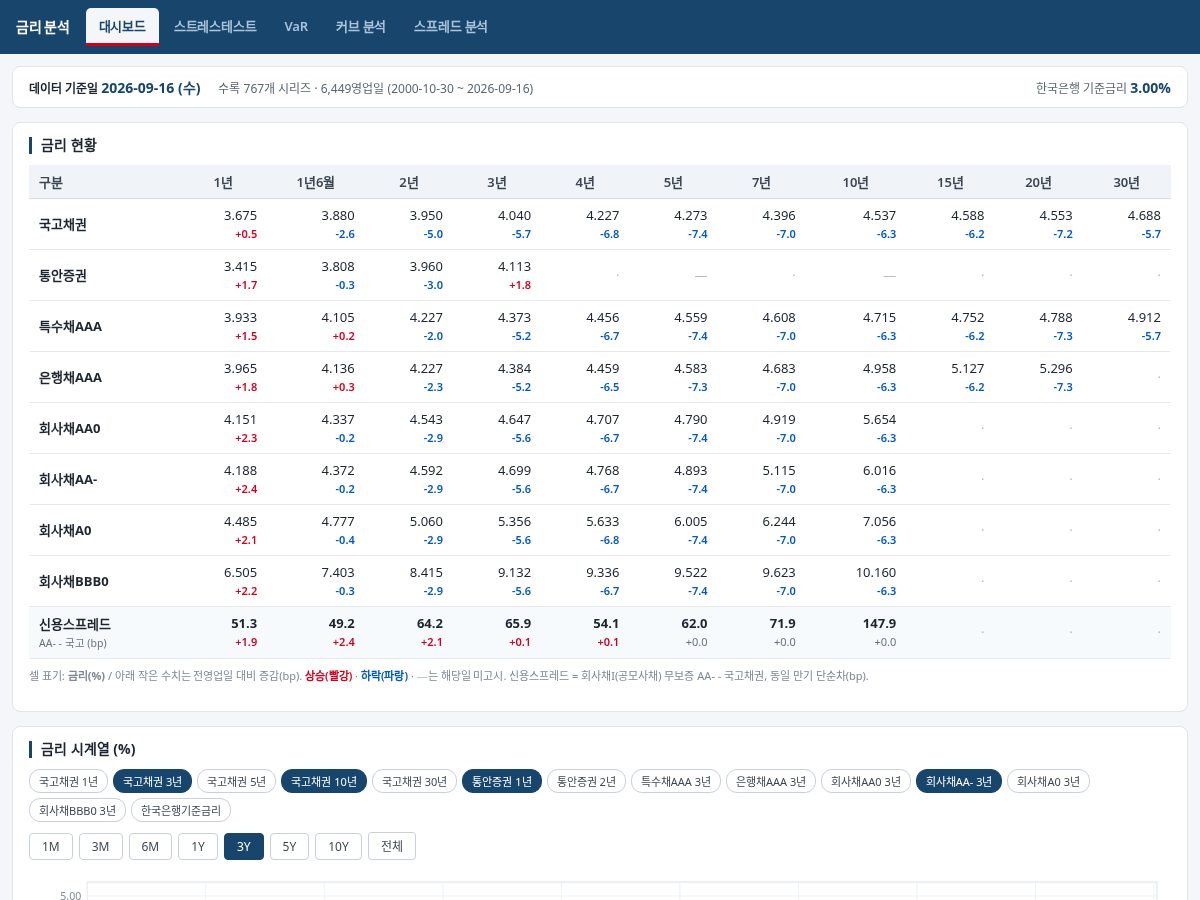Viewport: 1200px width, 900px height.
Task: Deselect the 국고채권 3년 series chip
Action: tap(153, 781)
